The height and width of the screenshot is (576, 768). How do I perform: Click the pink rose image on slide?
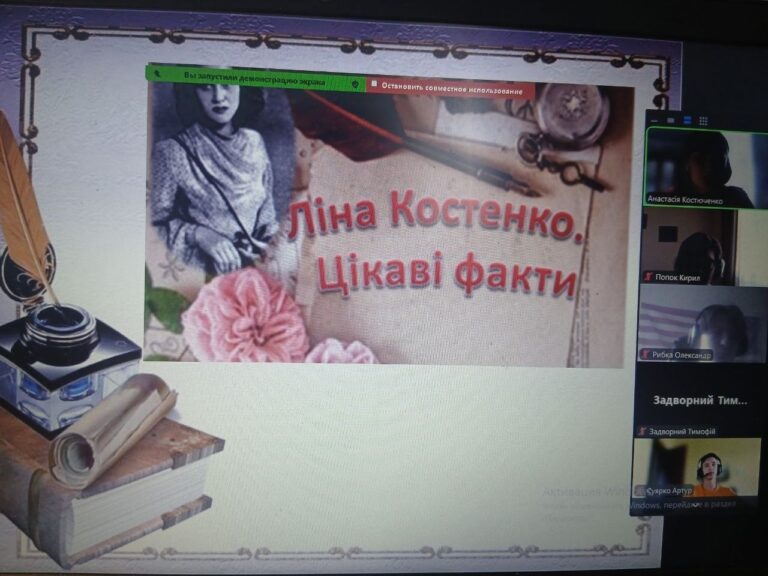click(245, 316)
